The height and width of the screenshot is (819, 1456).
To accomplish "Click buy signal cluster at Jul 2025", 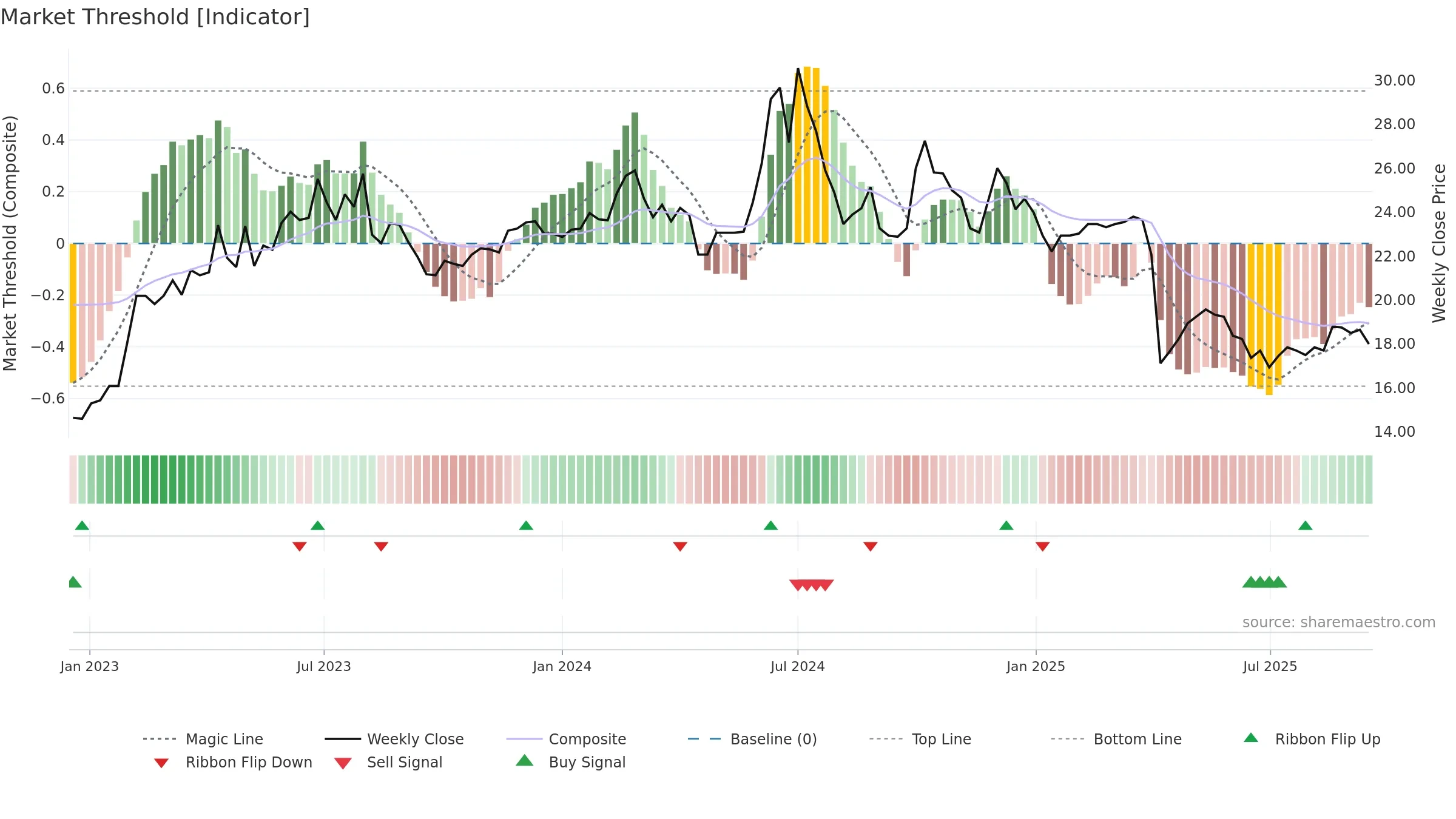I will pos(1265,582).
